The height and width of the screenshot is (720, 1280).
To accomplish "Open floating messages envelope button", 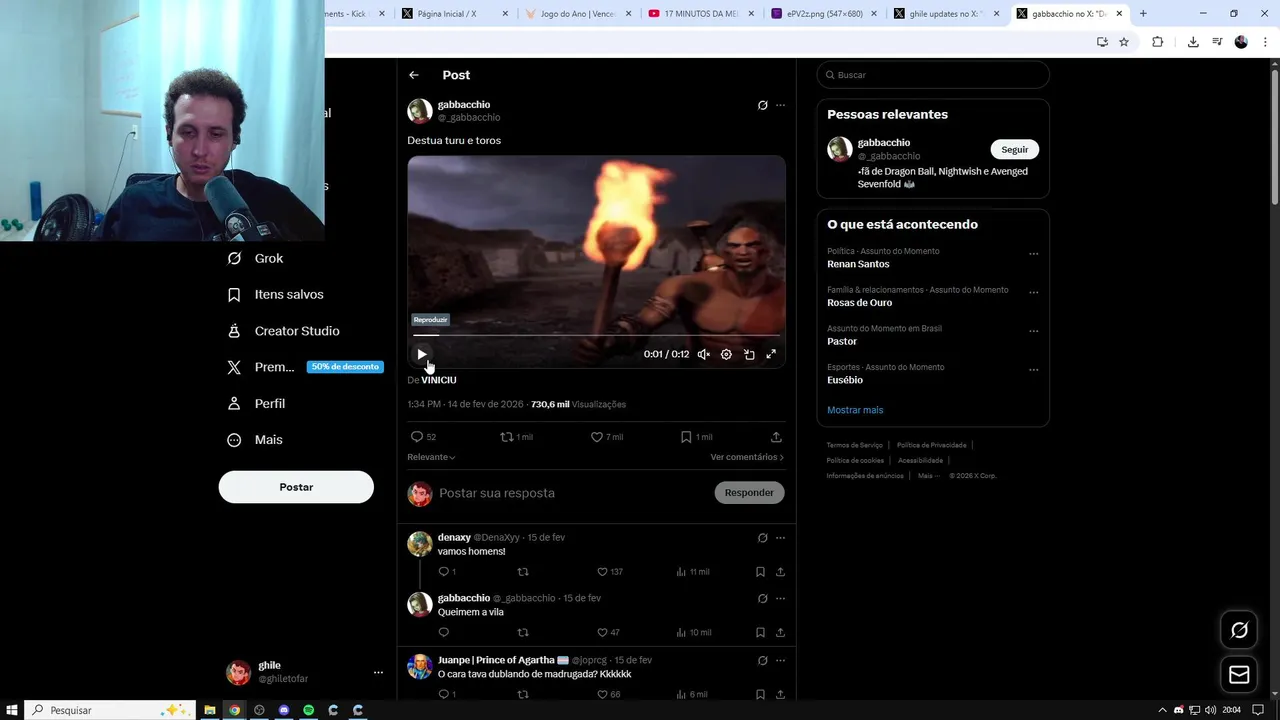I will pos(1239,675).
